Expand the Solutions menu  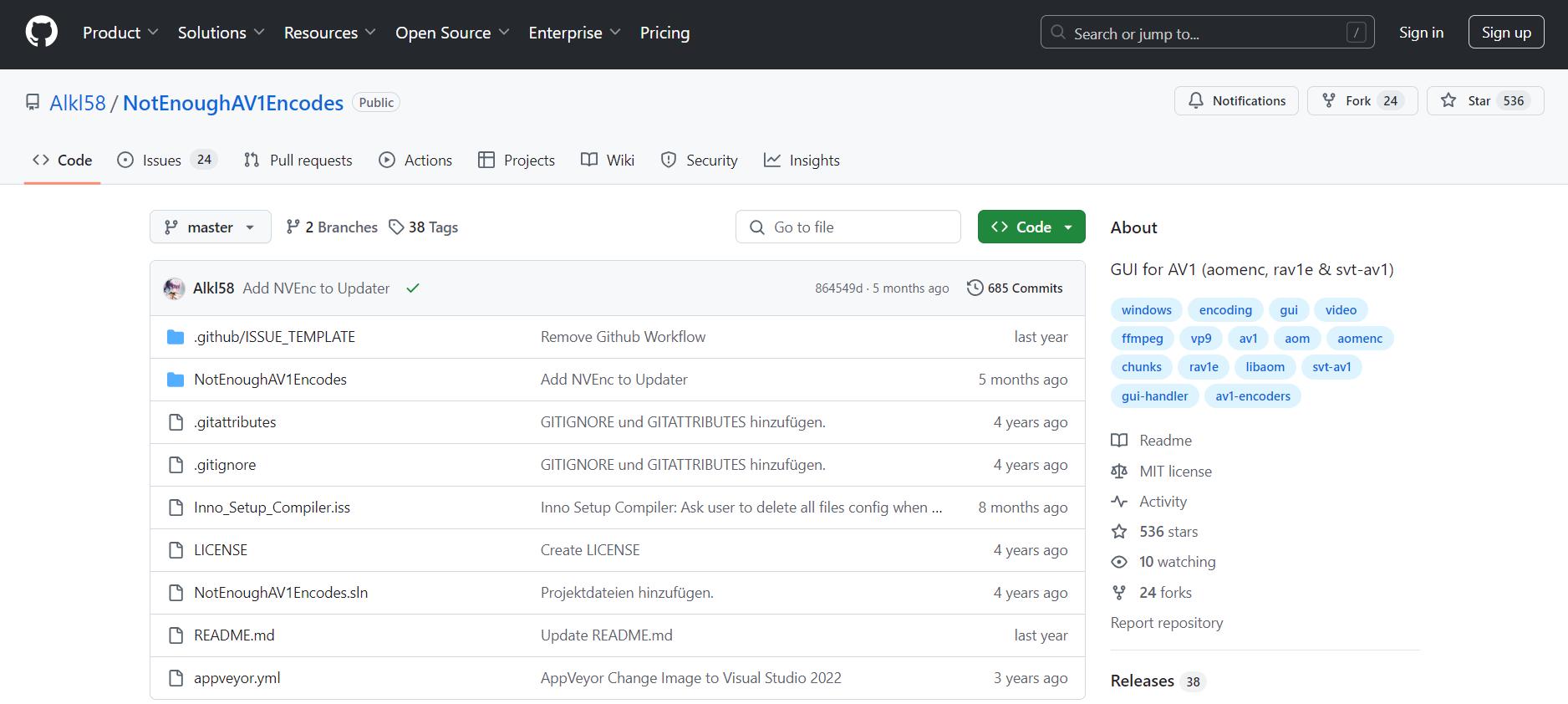(221, 33)
